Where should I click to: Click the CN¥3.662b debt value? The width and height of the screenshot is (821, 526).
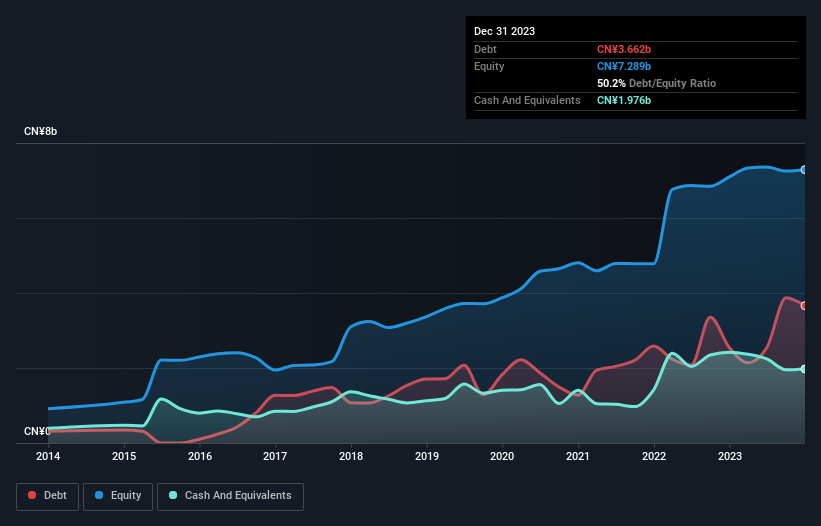pos(624,49)
